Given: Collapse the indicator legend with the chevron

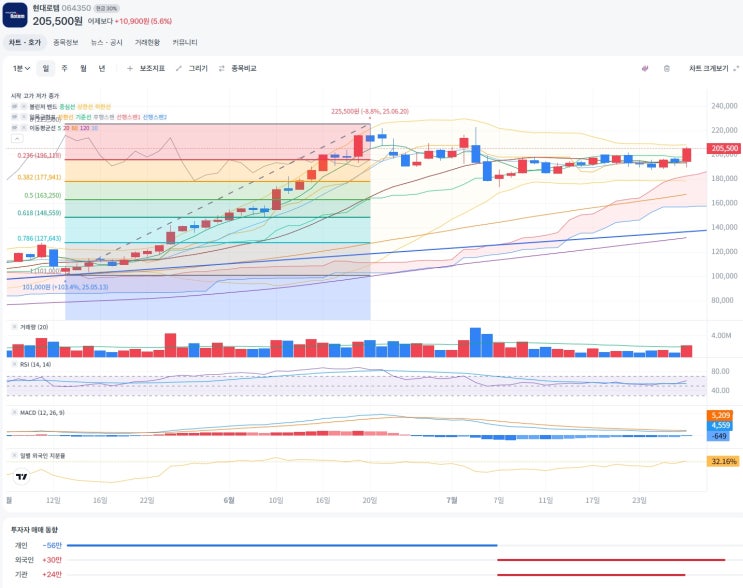Looking at the screenshot, I should [17, 138].
